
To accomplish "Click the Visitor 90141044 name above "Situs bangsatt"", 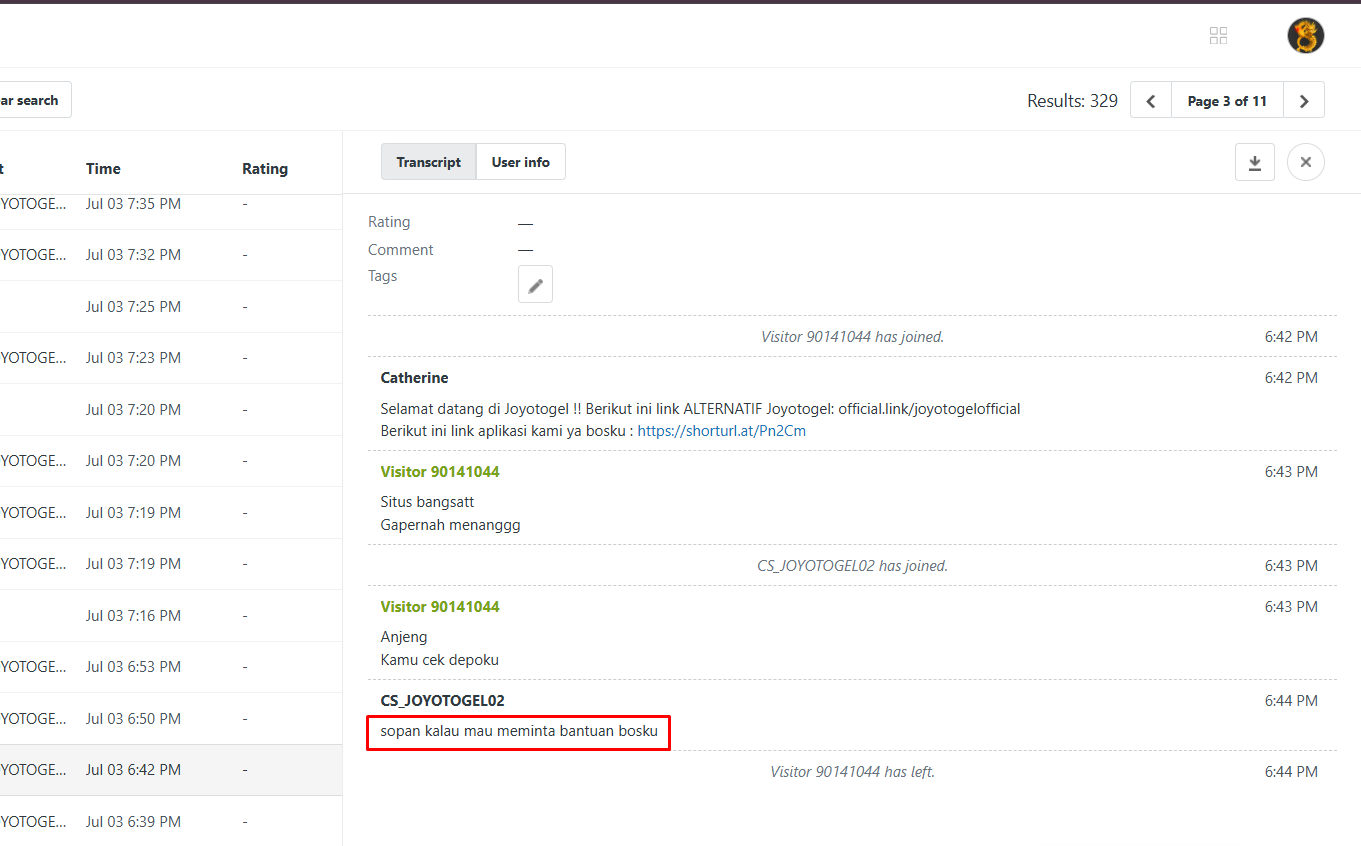I will coord(440,472).
